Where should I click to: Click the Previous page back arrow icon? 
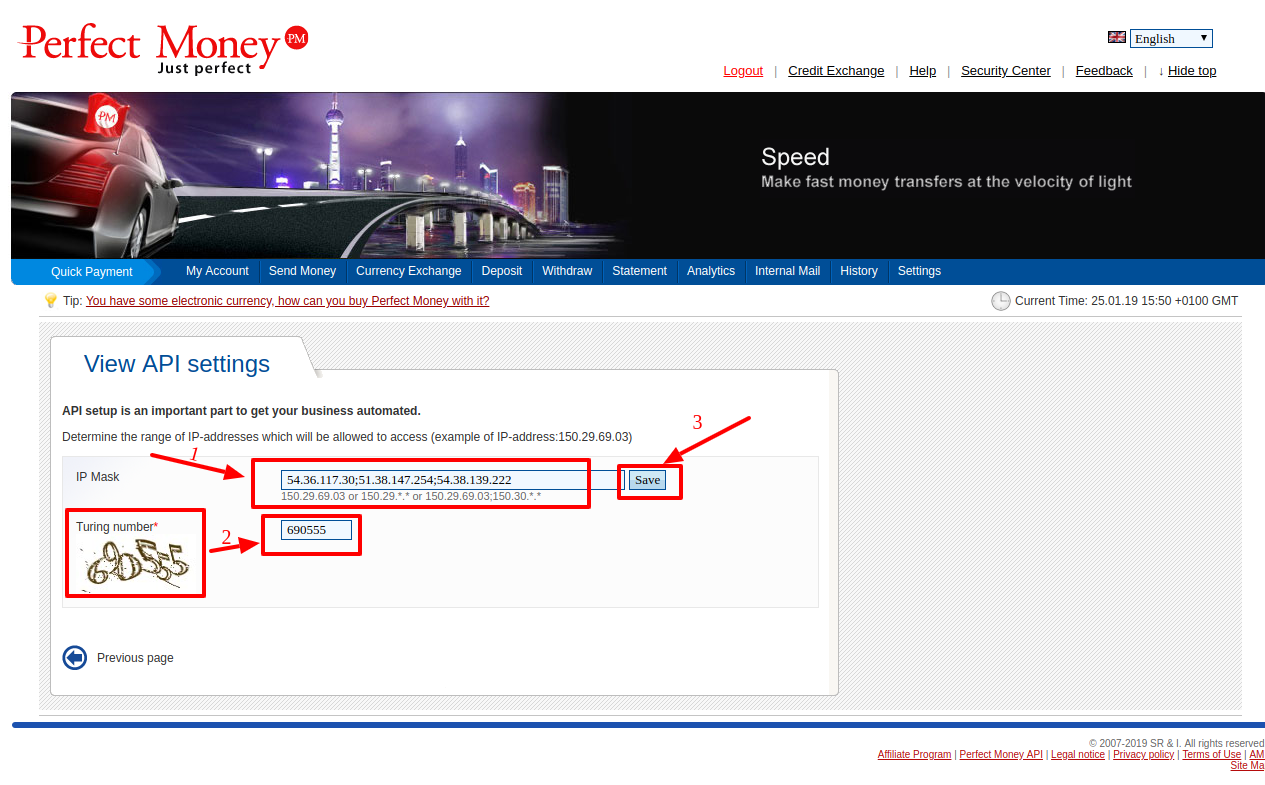click(75, 657)
